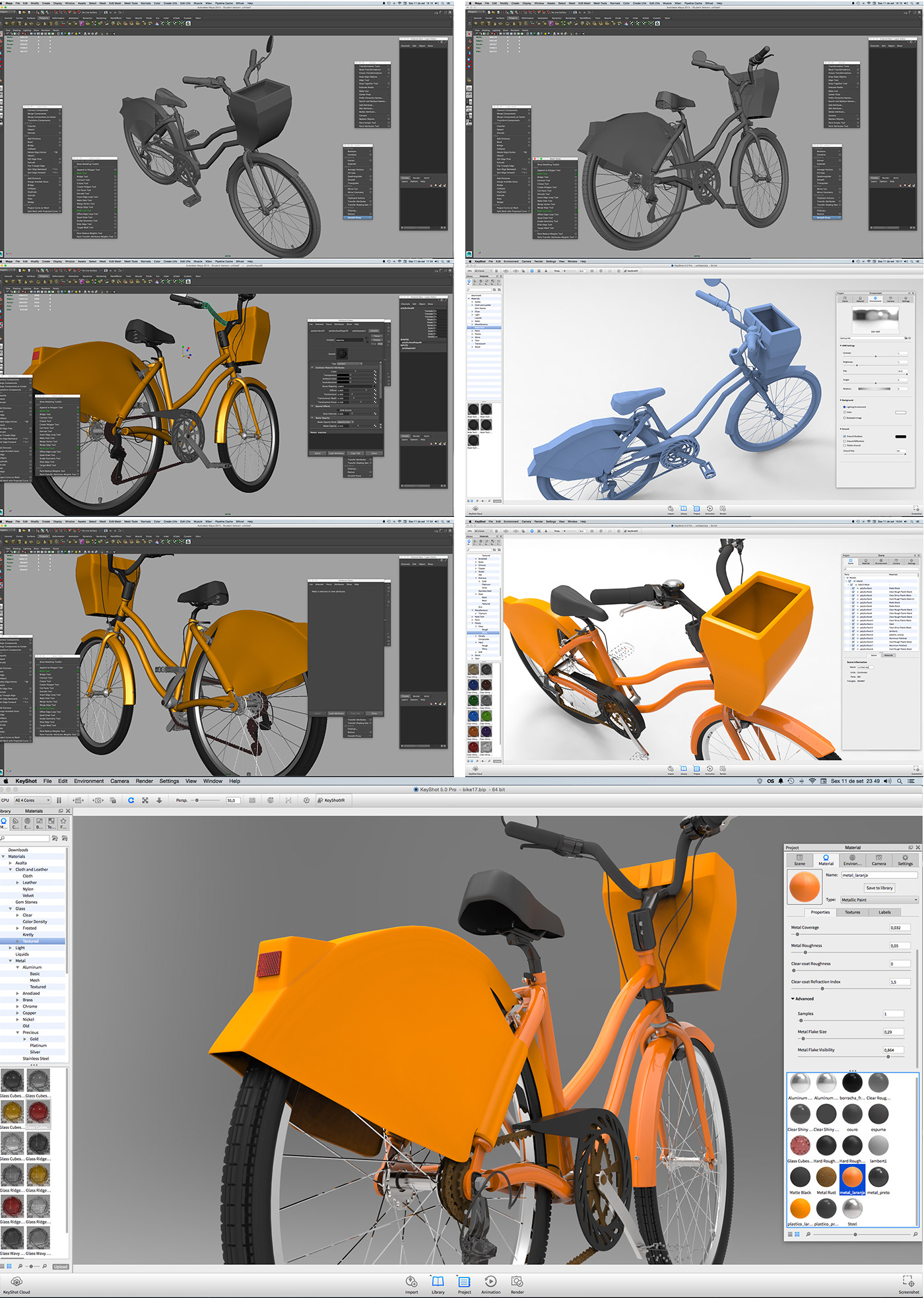The image size is (924, 1298).
Task: Expand the Chrome subfolder
Action: (18, 1006)
